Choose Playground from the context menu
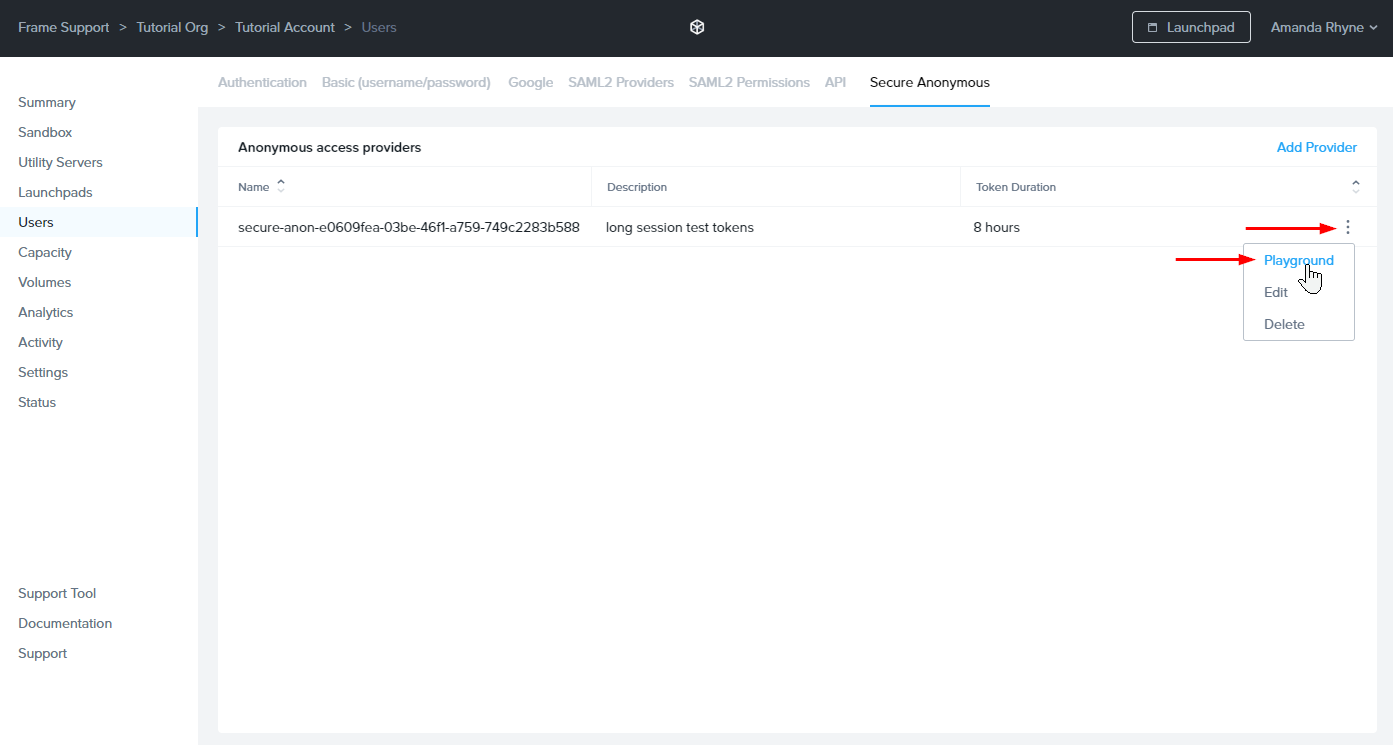 point(1298,260)
